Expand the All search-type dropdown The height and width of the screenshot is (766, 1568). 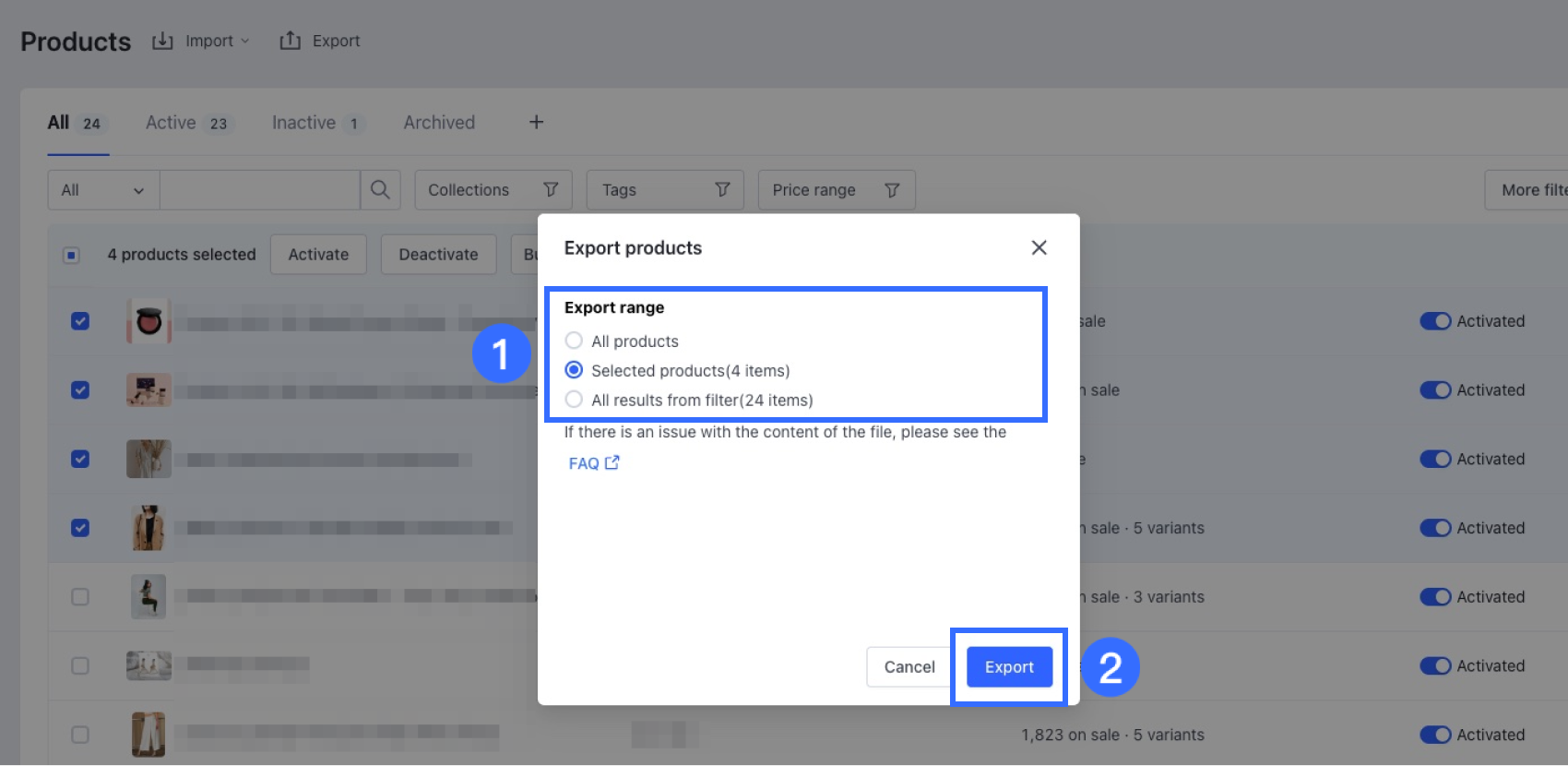(x=102, y=190)
